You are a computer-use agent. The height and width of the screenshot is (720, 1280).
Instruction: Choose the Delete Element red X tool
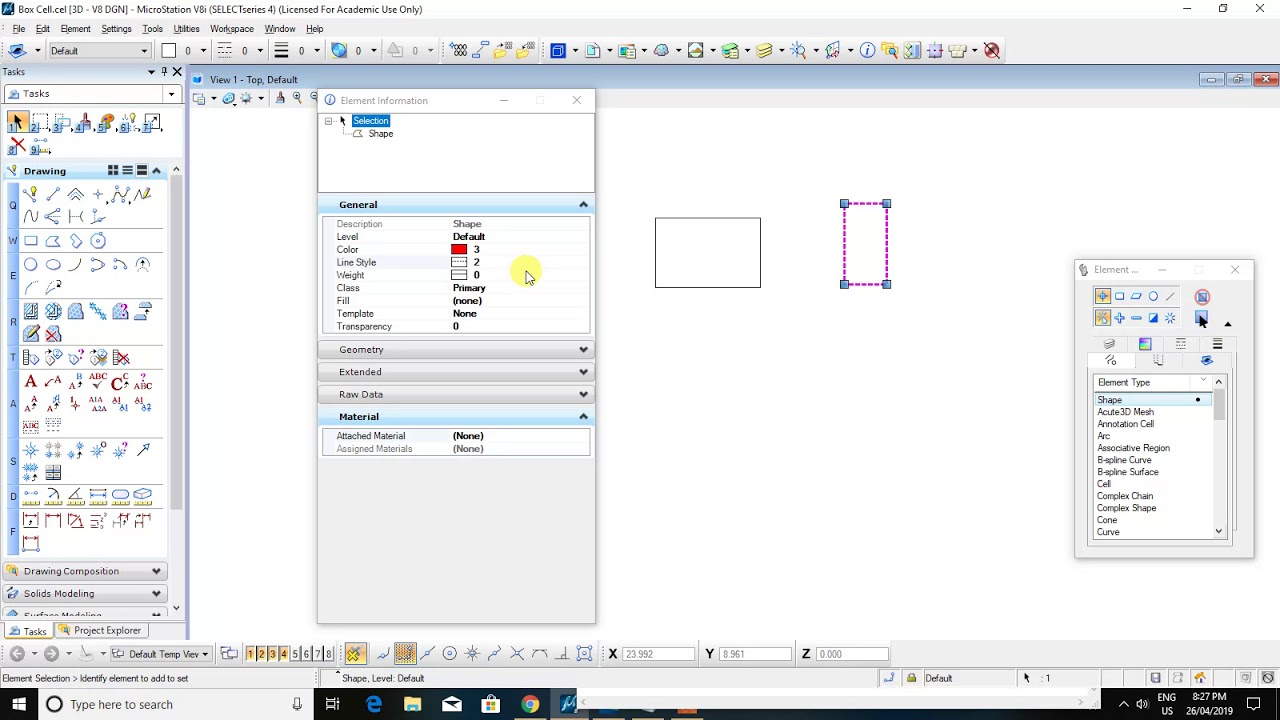(x=17, y=147)
